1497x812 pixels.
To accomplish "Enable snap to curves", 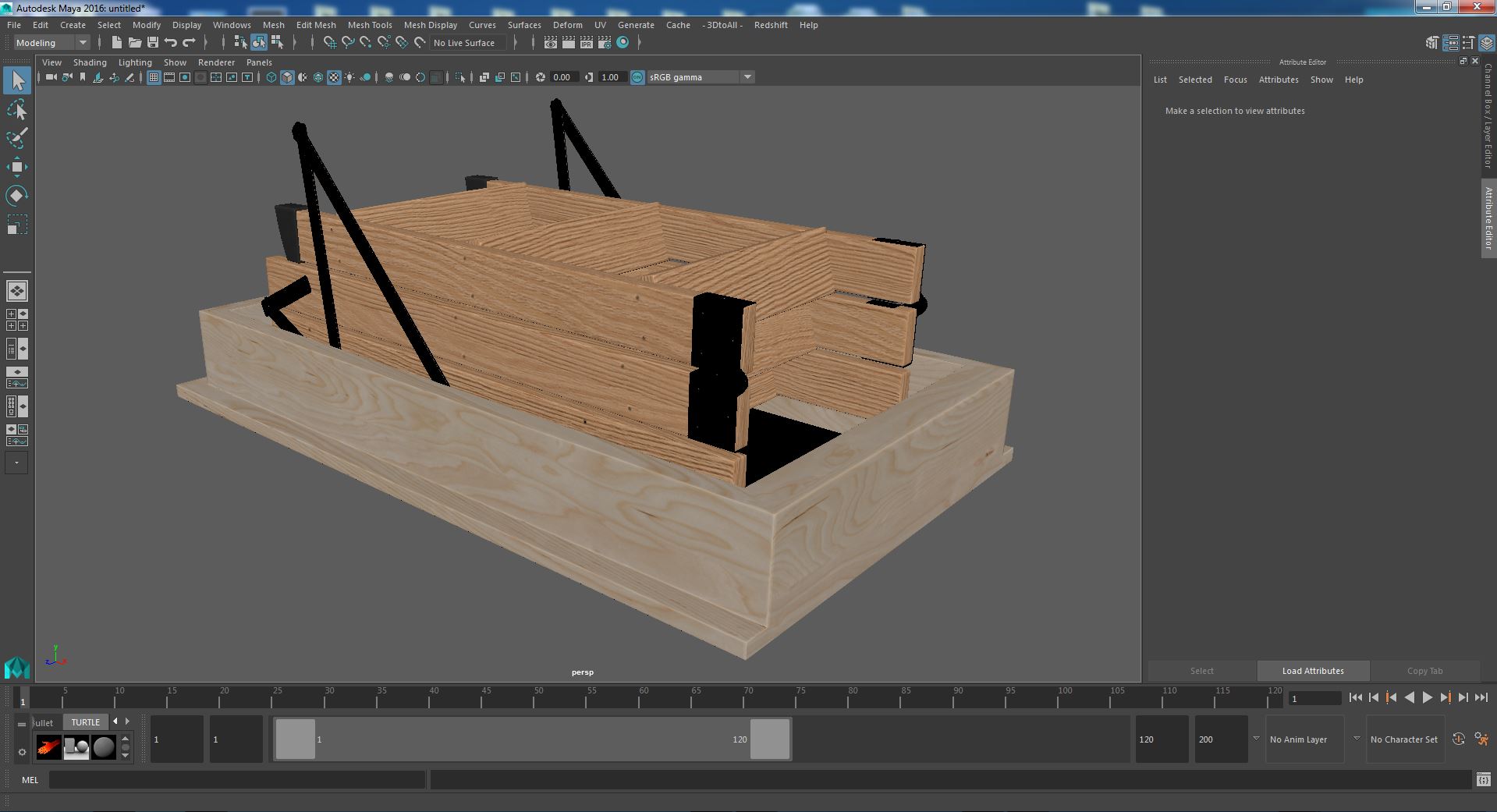I will (348, 43).
